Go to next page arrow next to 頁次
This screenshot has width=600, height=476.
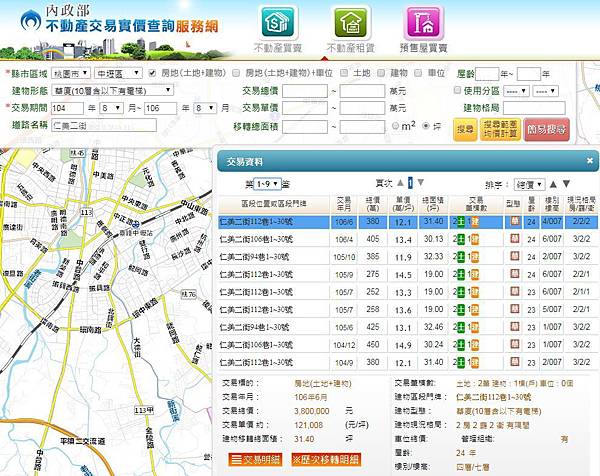click(x=421, y=183)
